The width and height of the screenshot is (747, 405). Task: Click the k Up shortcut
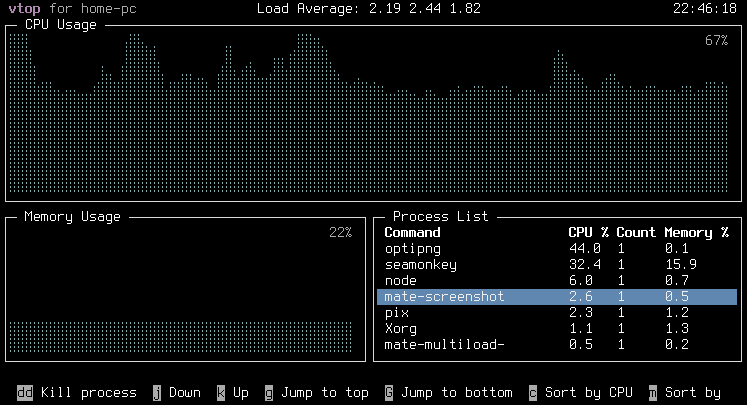tap(232, 393)
